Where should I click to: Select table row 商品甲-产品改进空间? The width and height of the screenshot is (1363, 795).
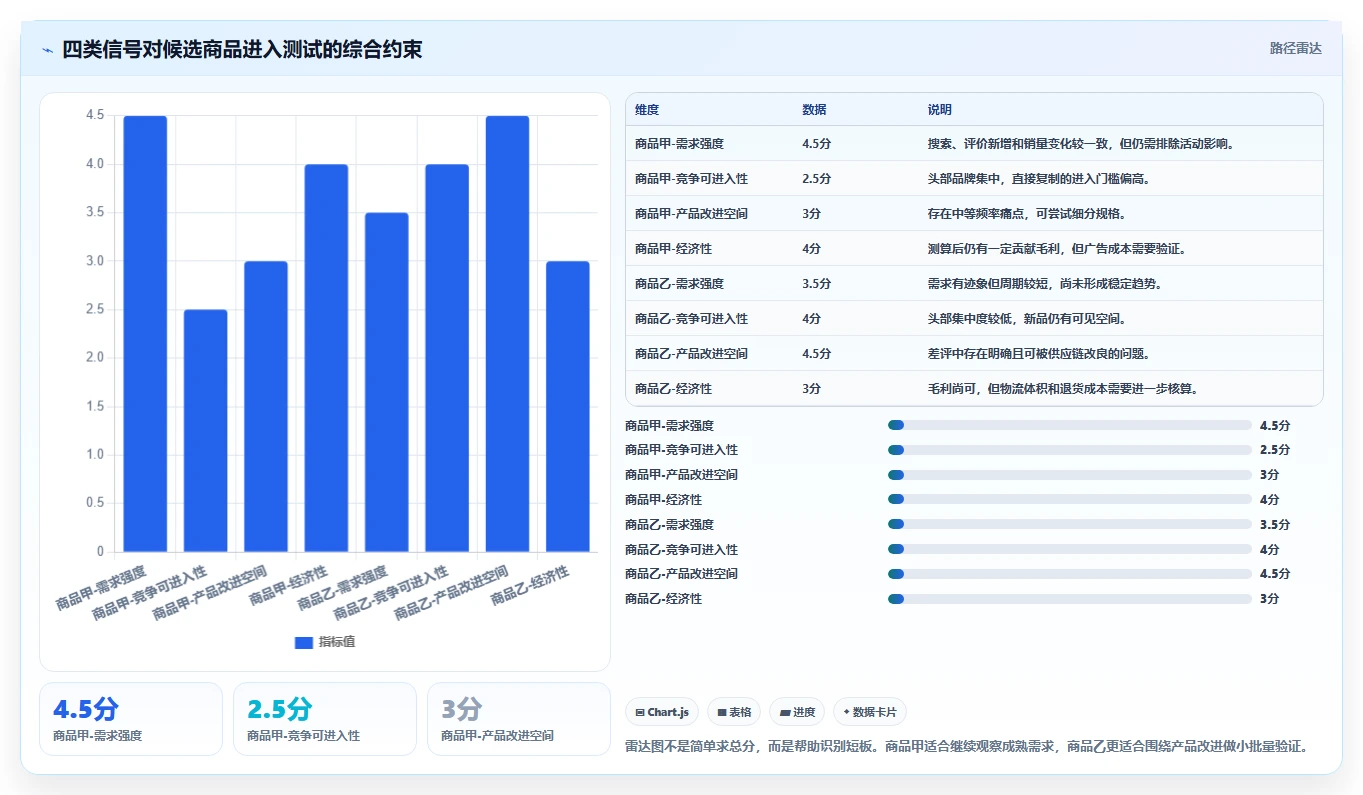(974, 214)
